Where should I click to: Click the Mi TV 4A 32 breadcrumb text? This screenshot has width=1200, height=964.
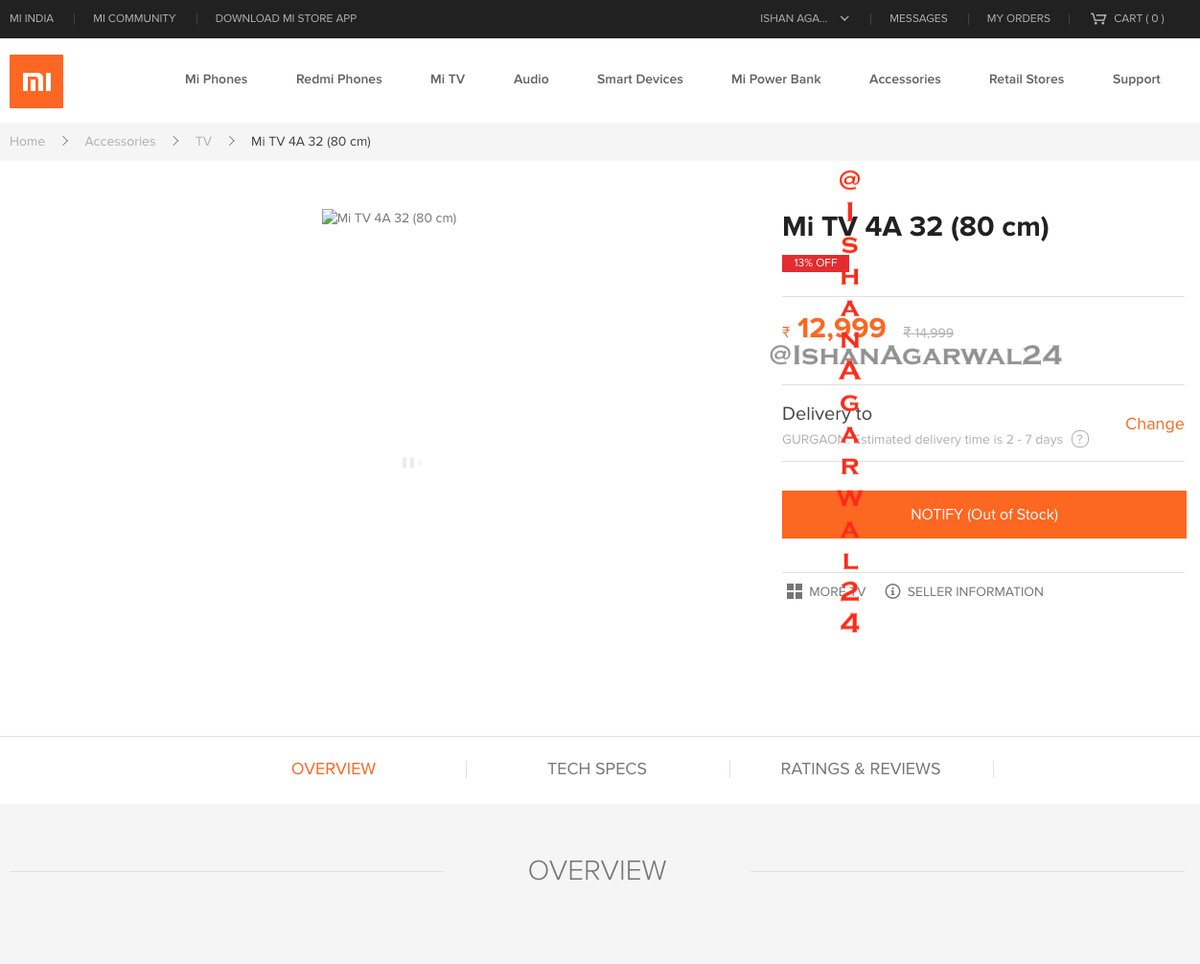311,141
